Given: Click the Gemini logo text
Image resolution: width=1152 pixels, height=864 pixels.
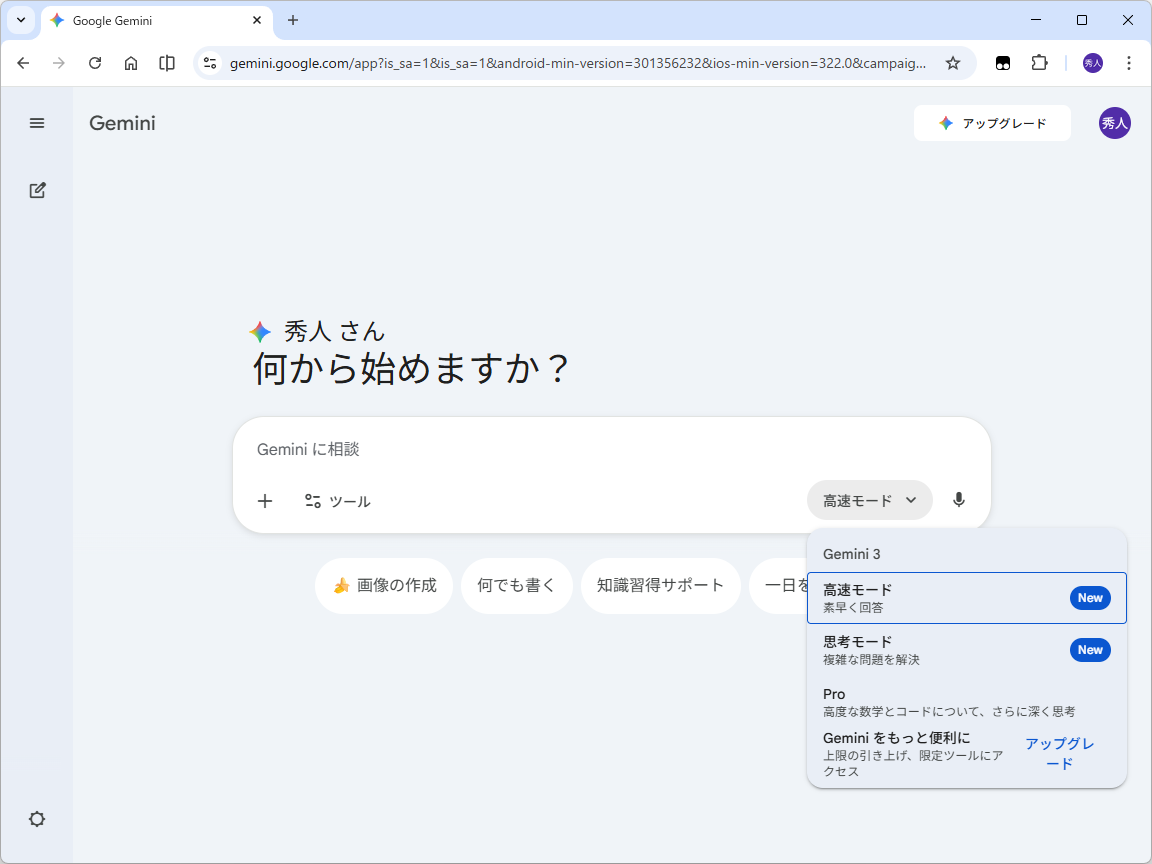Looking at the screenshot, I should coord(122,123).
